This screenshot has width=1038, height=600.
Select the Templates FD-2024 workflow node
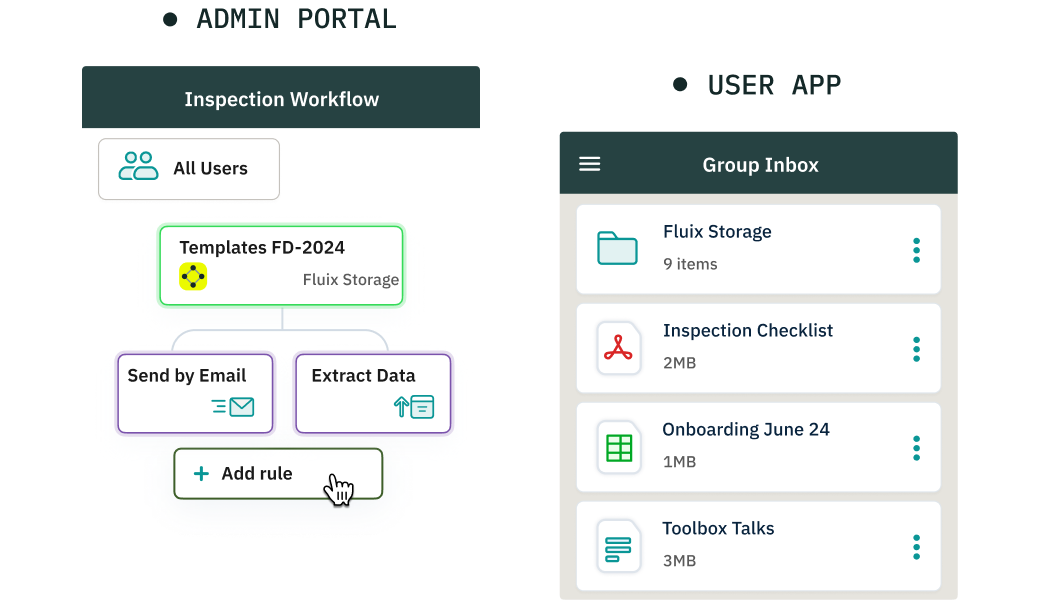[281, 265]
